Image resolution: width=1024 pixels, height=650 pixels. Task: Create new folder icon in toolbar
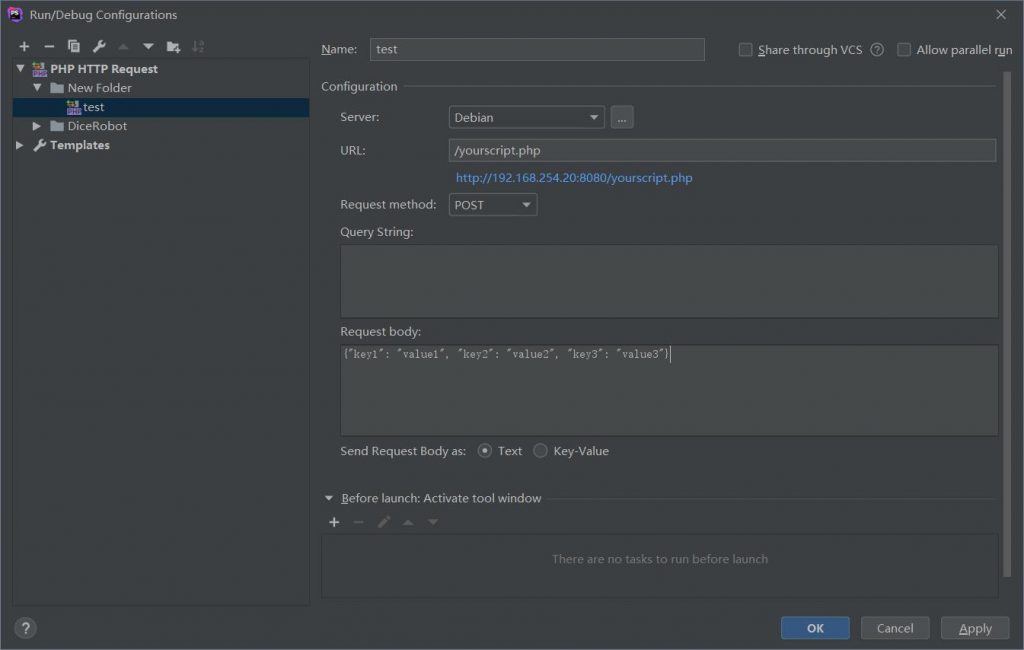(173, 46)
